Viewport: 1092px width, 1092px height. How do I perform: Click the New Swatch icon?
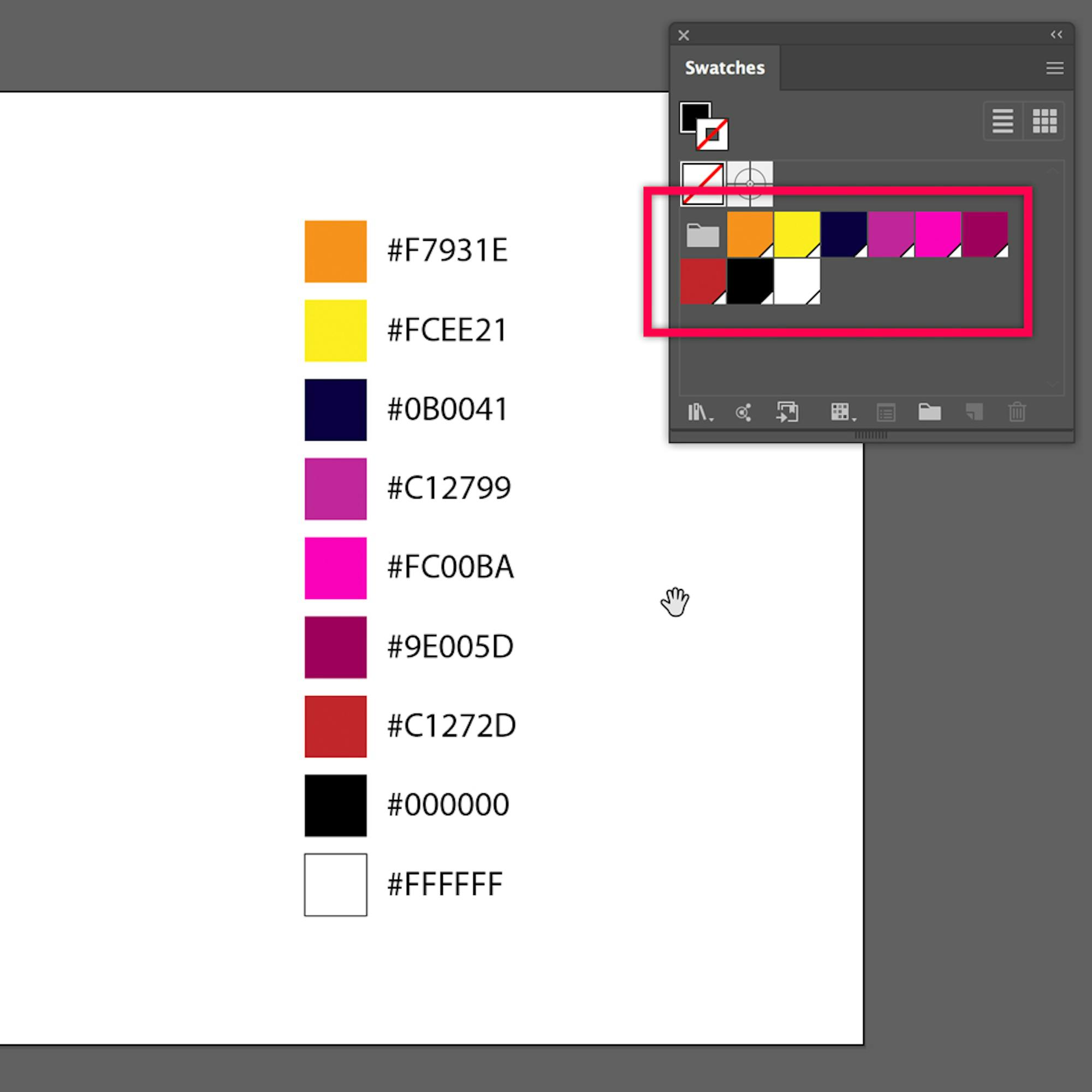(974, 413)
